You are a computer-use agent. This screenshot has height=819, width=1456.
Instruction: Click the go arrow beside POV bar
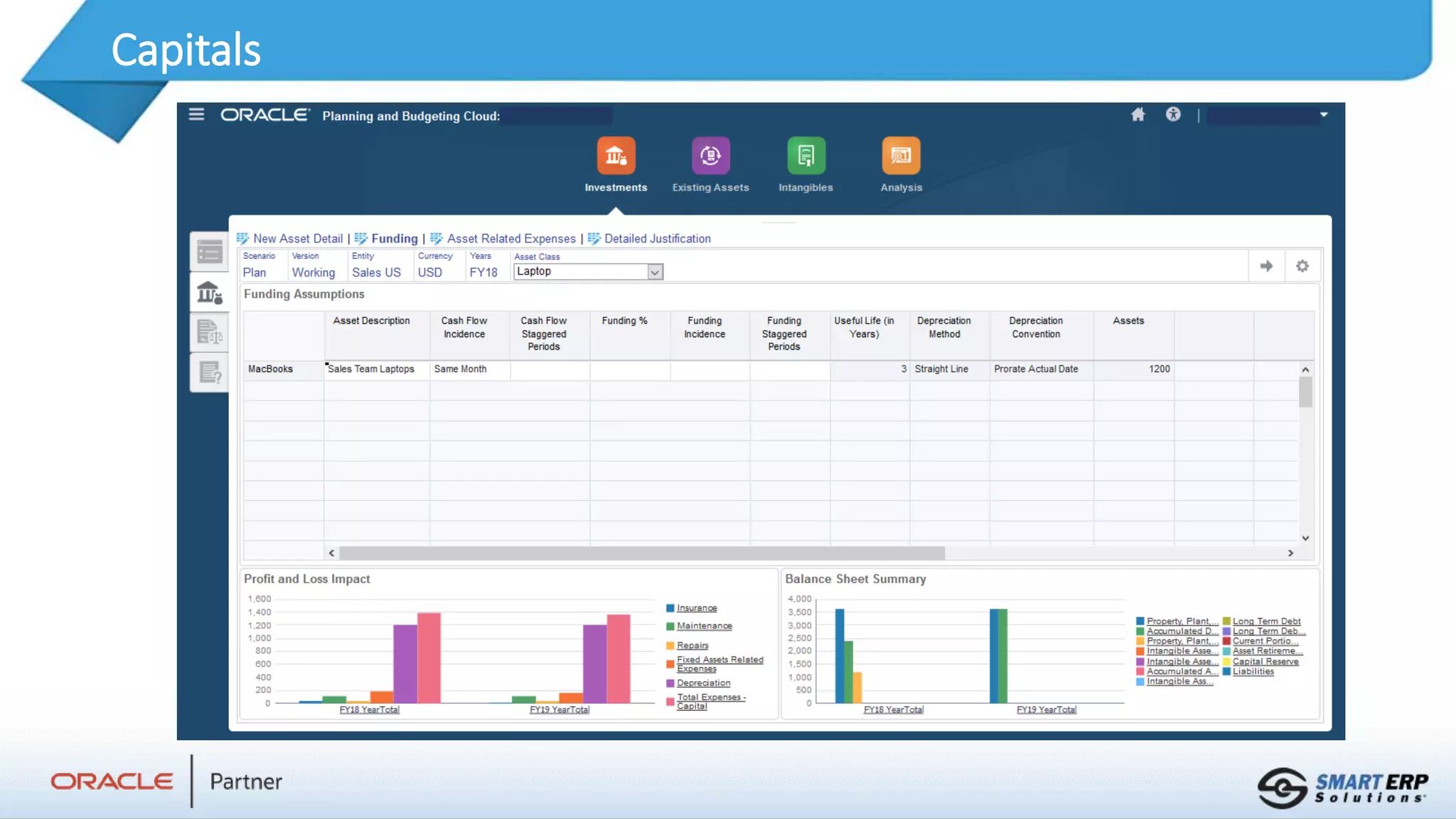(1266, 266)
